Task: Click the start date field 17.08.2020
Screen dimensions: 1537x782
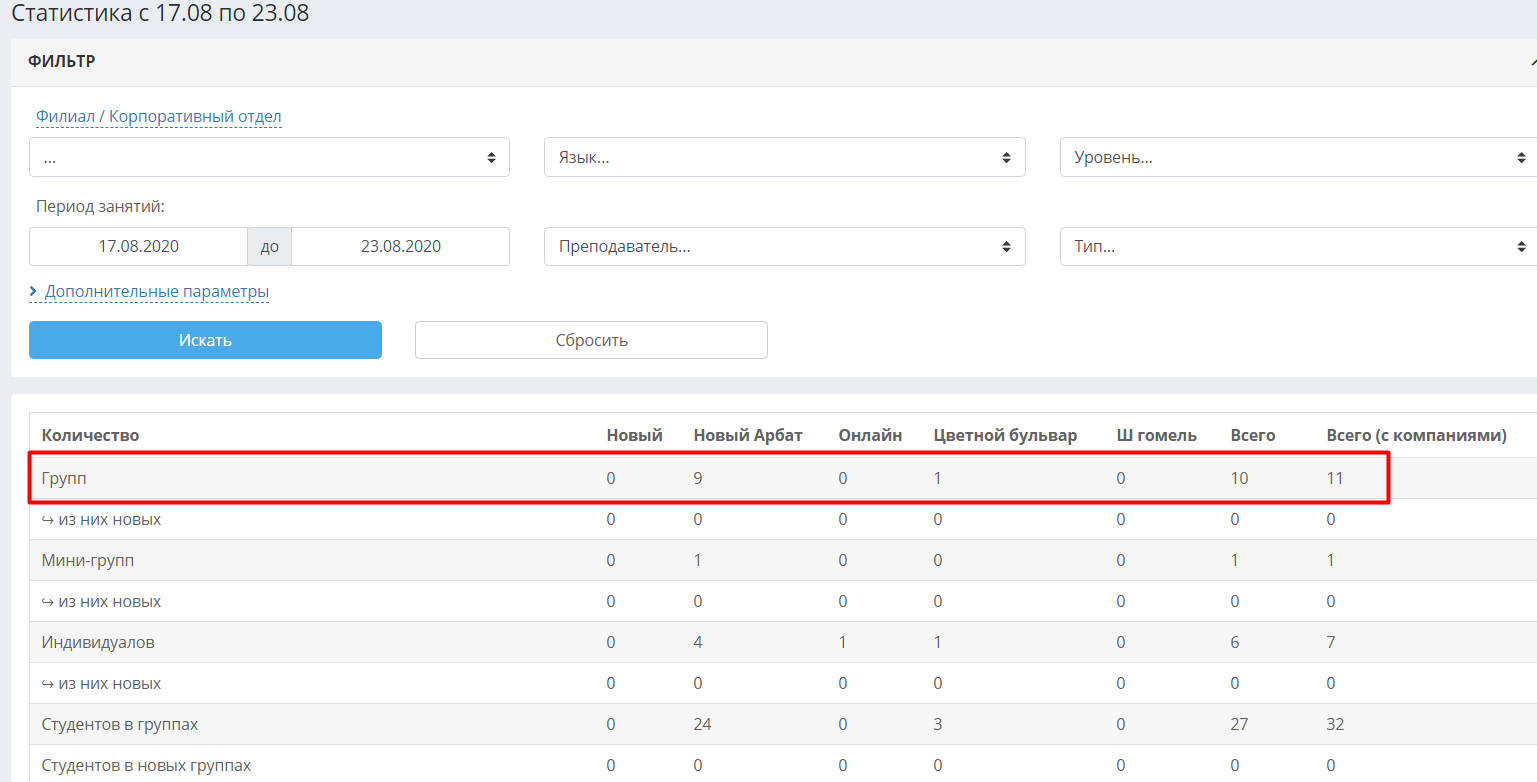Action: 138,246
